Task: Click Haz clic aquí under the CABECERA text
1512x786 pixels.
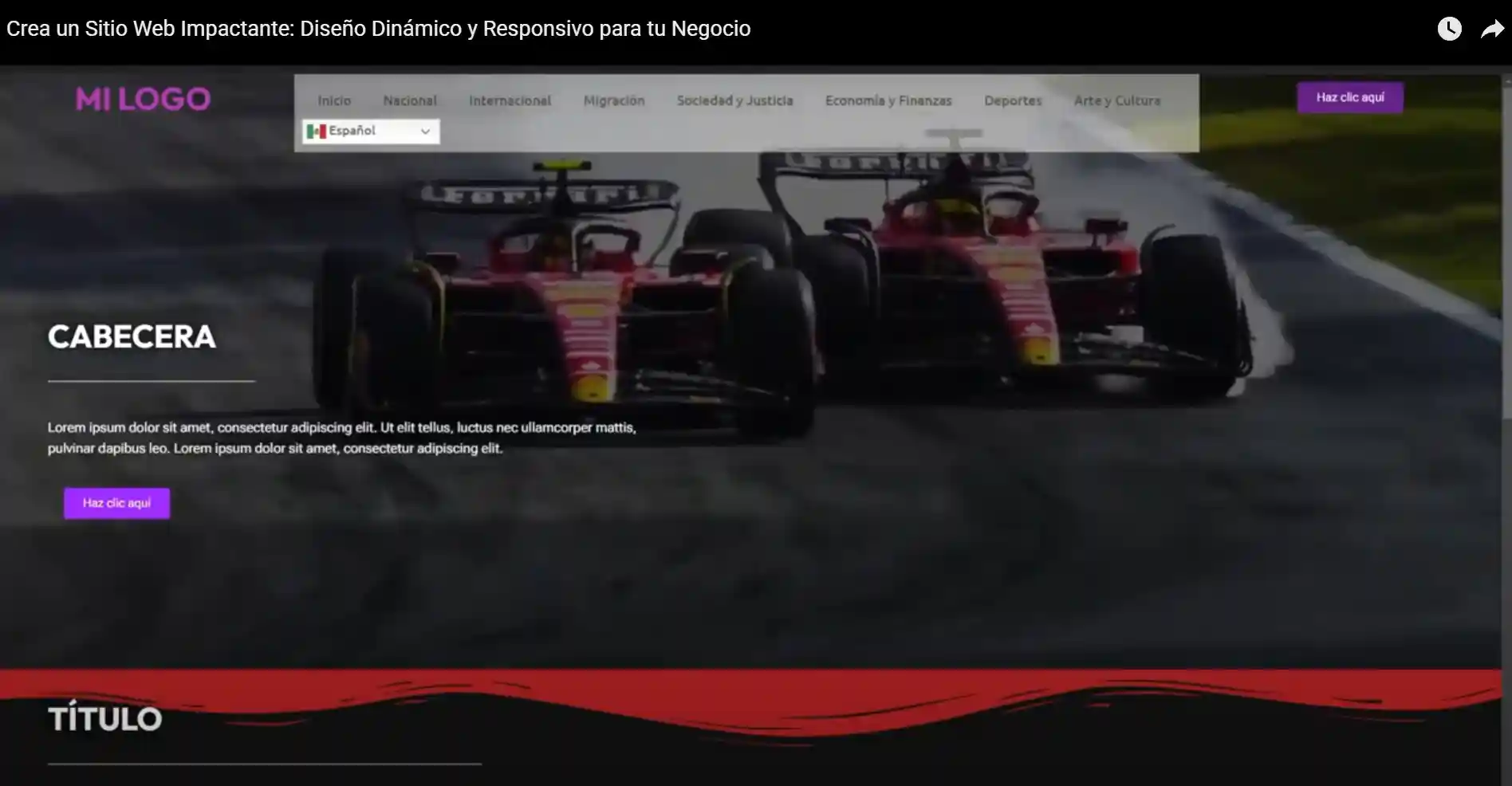Action: [116, 503]
